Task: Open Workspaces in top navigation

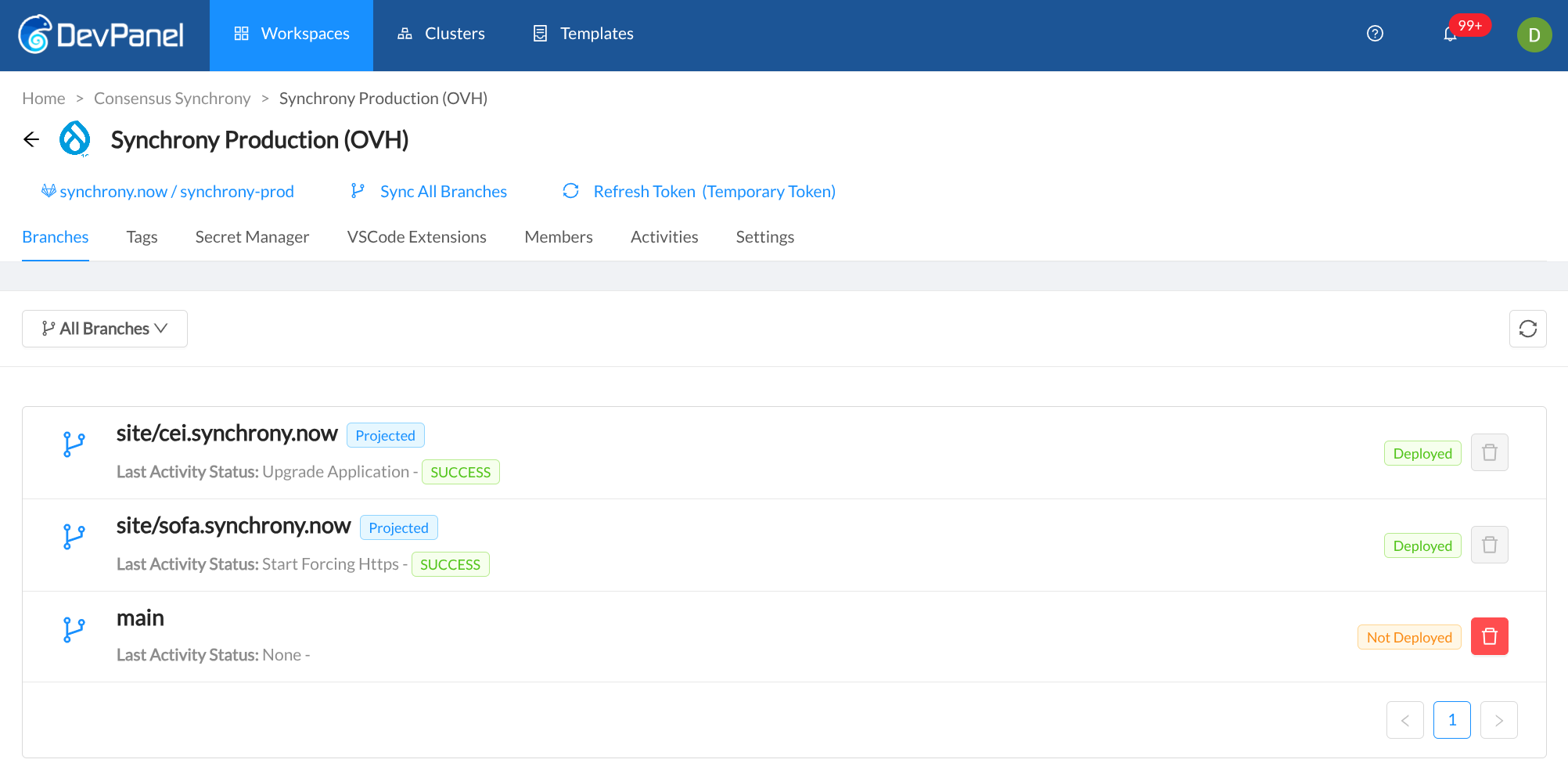Action: pyautogui.click(x=291, y=34)
